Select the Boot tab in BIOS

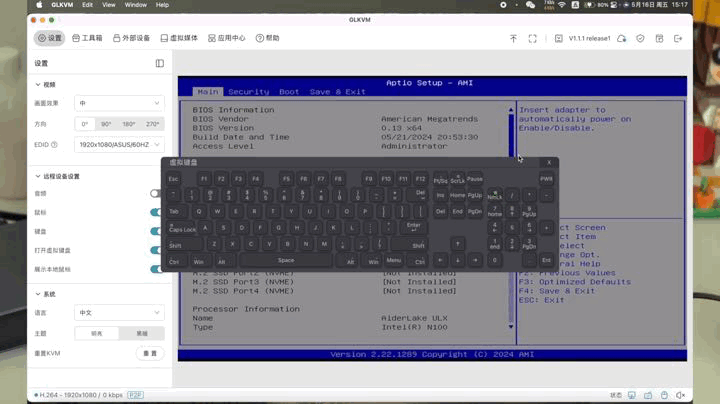[289, 92]
